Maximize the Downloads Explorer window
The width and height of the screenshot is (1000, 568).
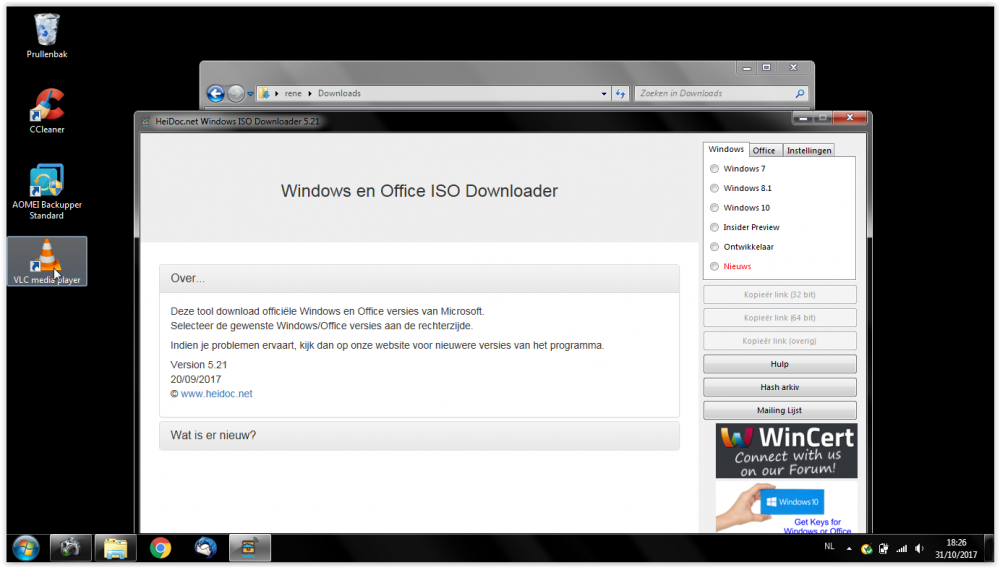767,68
